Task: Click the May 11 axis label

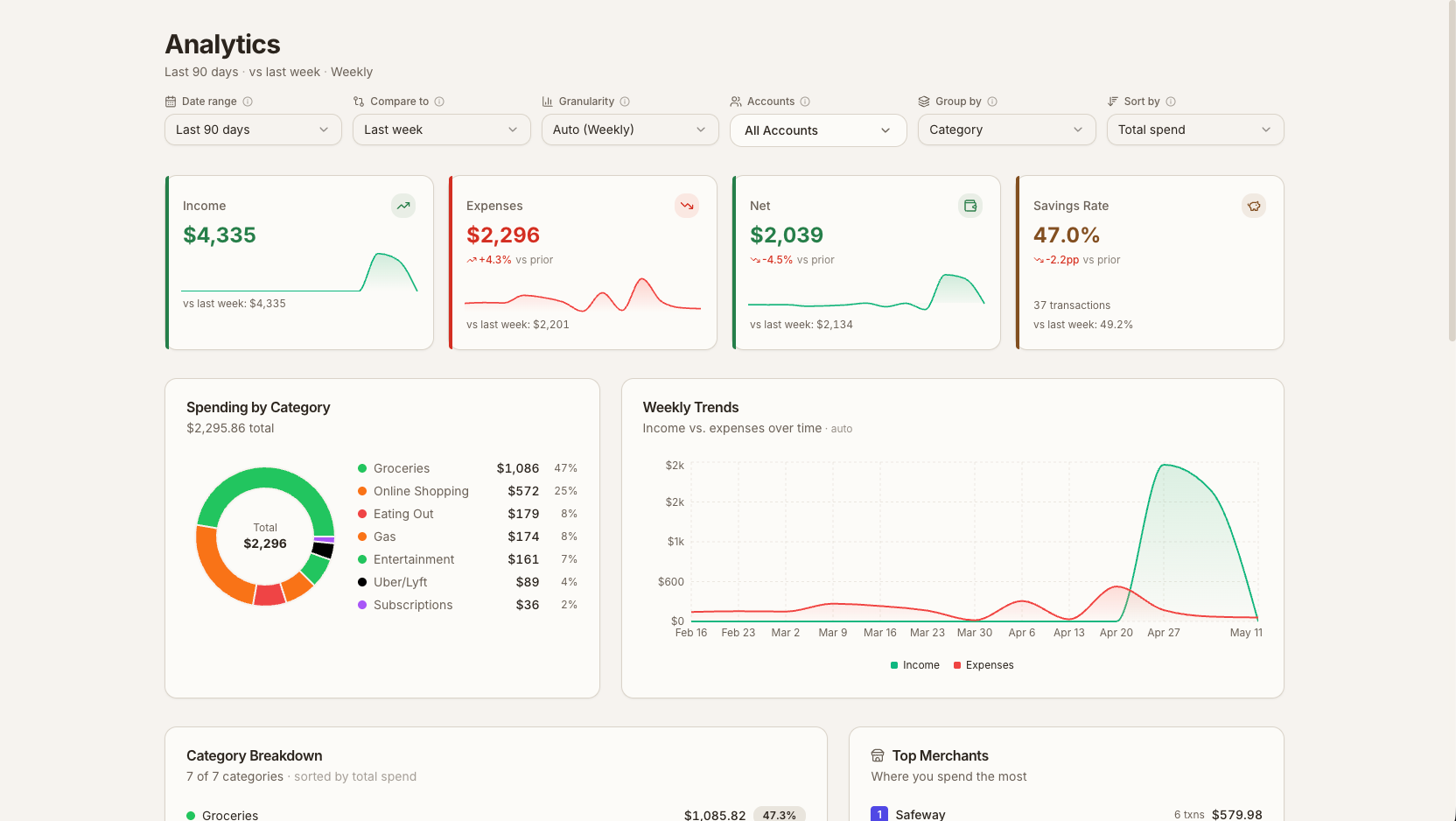Action: click(1246, 633)
